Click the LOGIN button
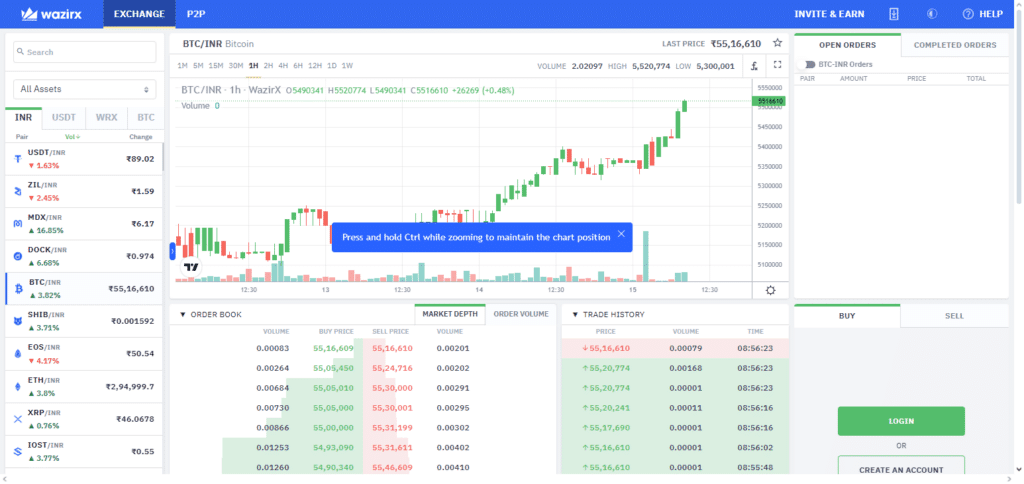 click(x=901, y=421)
